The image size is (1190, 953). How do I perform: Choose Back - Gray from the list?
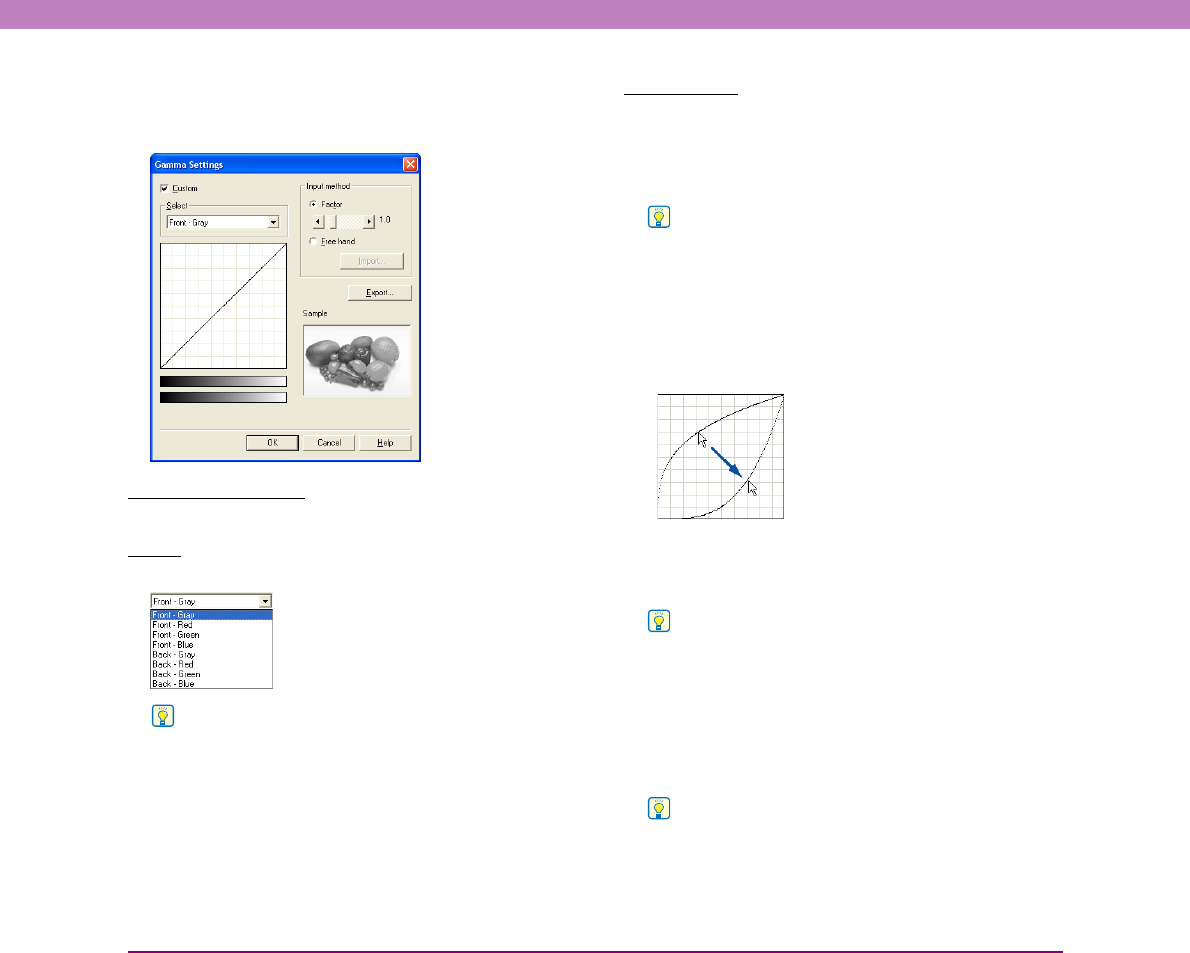[x=211, y=655]
